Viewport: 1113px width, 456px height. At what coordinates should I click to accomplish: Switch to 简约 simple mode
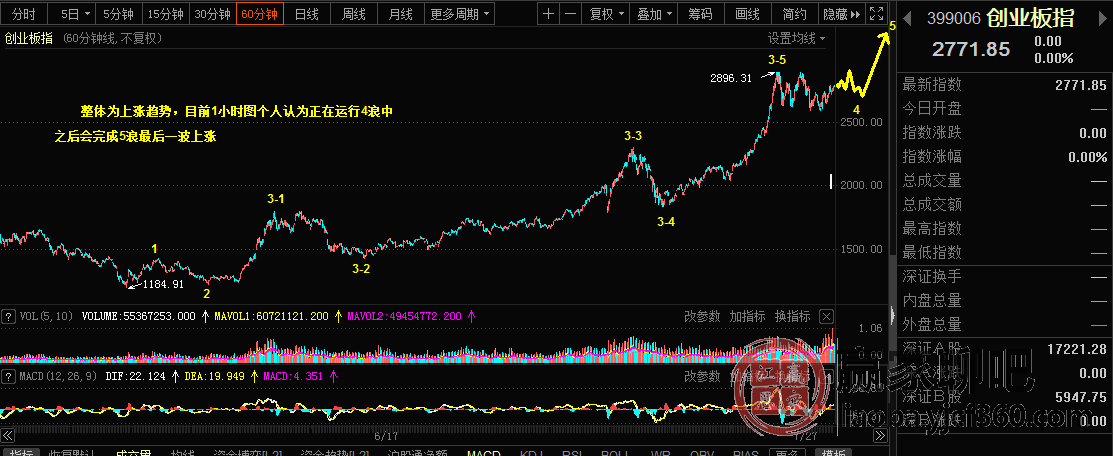[794, 13]
